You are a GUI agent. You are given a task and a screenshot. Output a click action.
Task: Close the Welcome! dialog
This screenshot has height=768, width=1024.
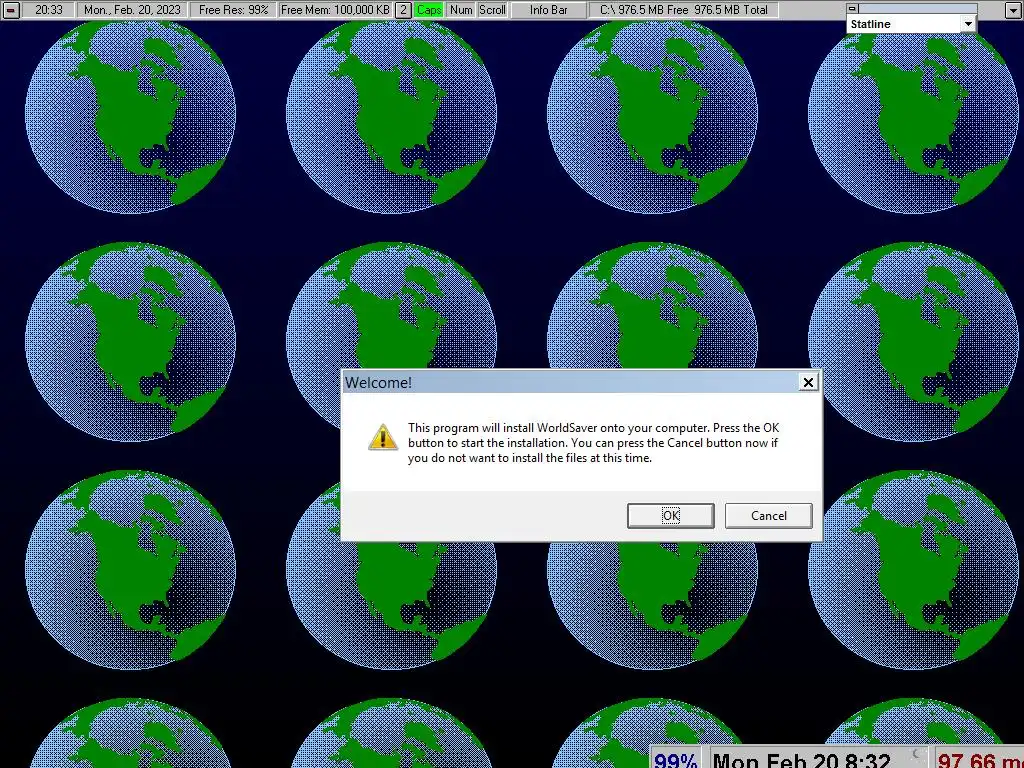coord(808,382)
